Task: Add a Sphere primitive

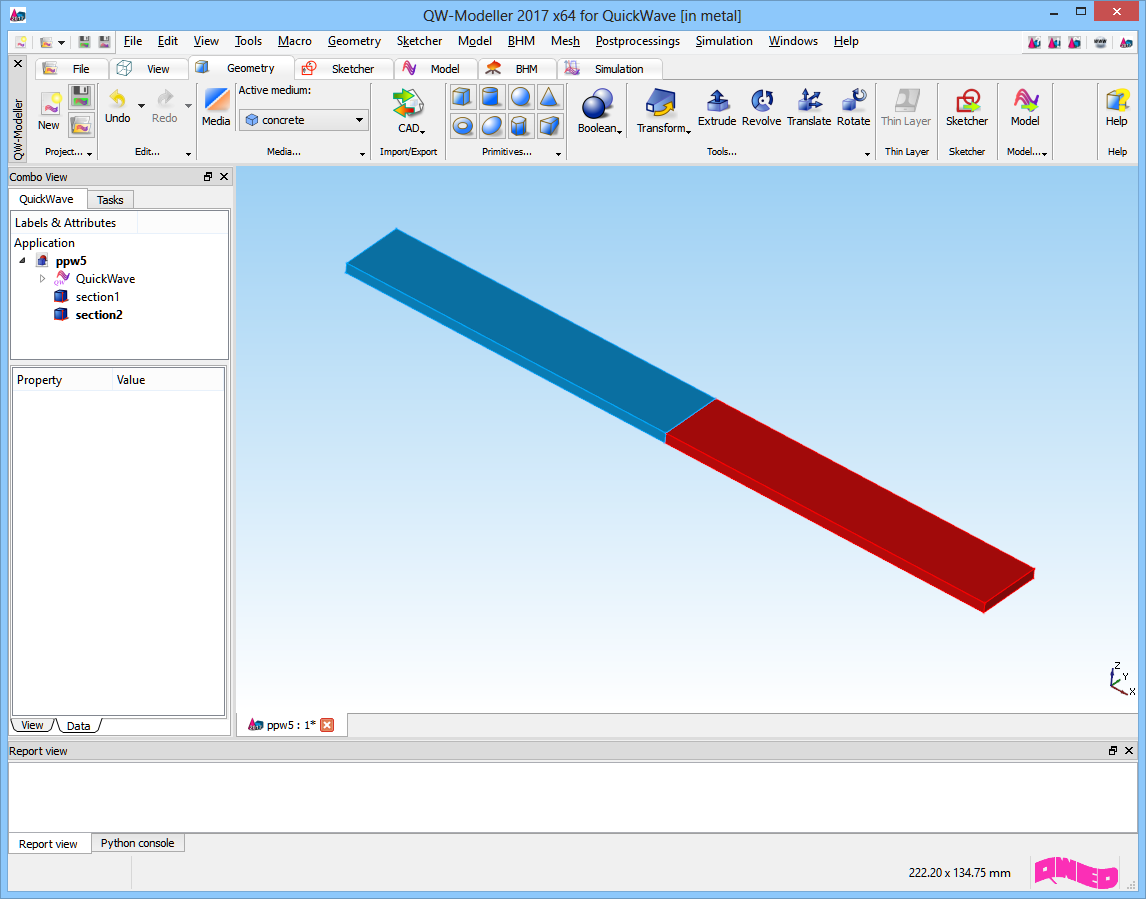Action: [x=520, y=96]
